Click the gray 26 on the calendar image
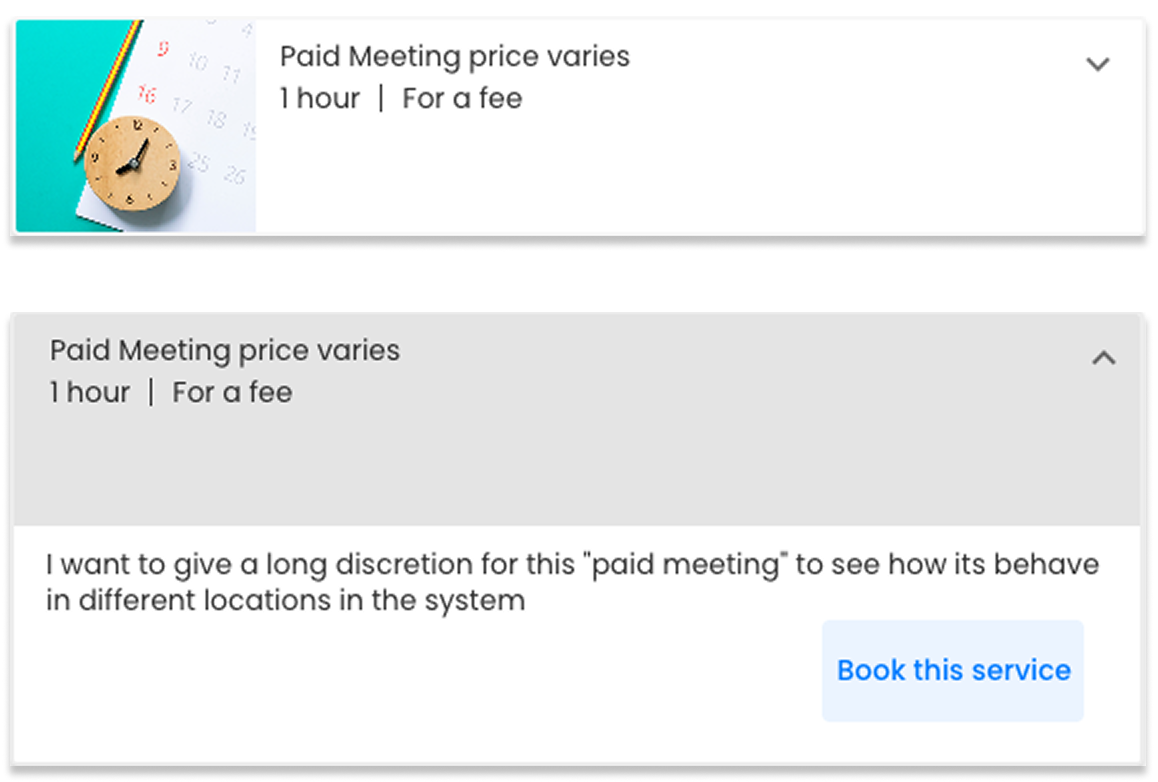This screenshot has height=782, width=1158. coord(235,176)
